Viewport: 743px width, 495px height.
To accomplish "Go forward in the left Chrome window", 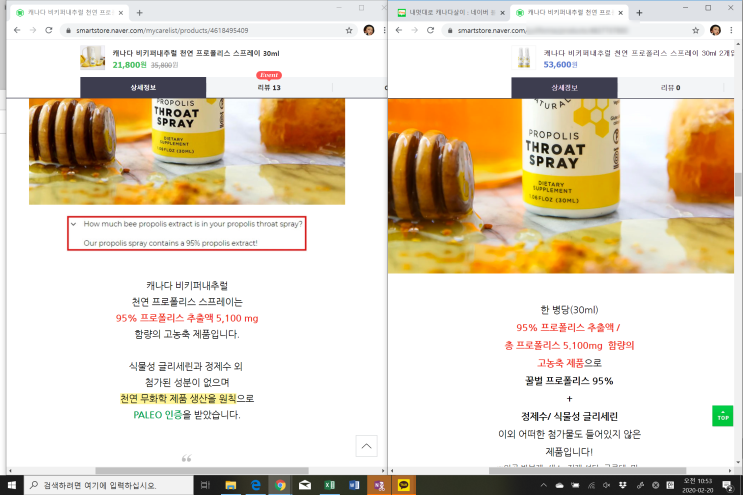I will (x=33, y=30).
